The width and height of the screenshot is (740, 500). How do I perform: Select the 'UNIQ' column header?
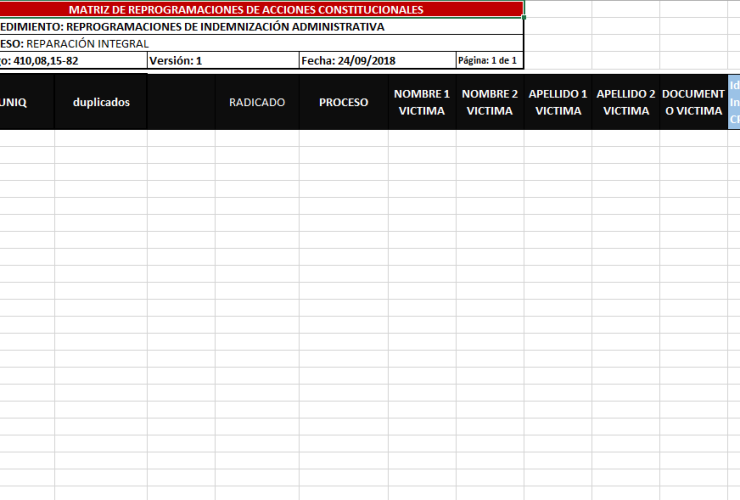coord(27,102)
